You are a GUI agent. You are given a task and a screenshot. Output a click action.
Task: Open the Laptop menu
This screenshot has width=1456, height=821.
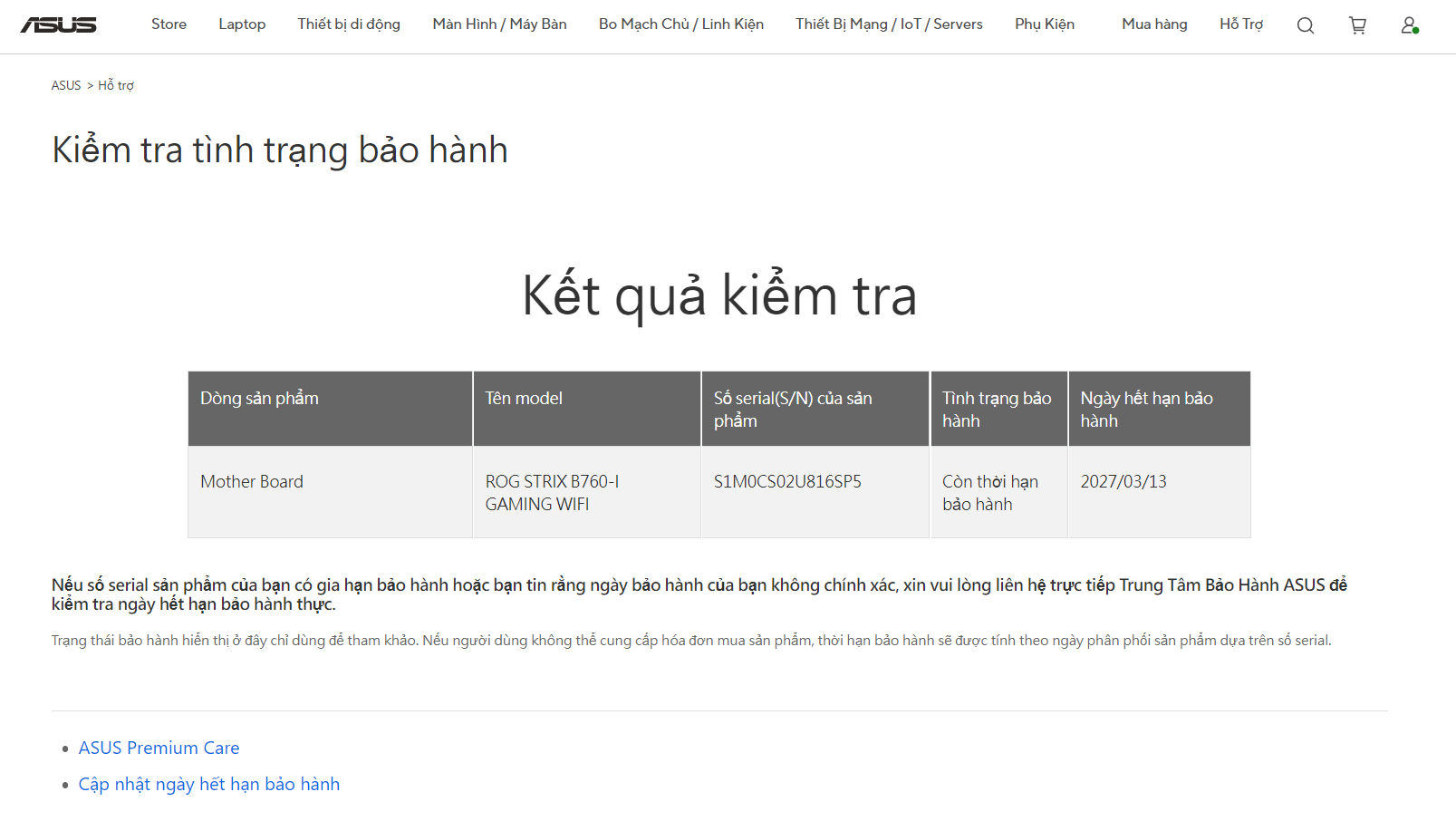242,24
